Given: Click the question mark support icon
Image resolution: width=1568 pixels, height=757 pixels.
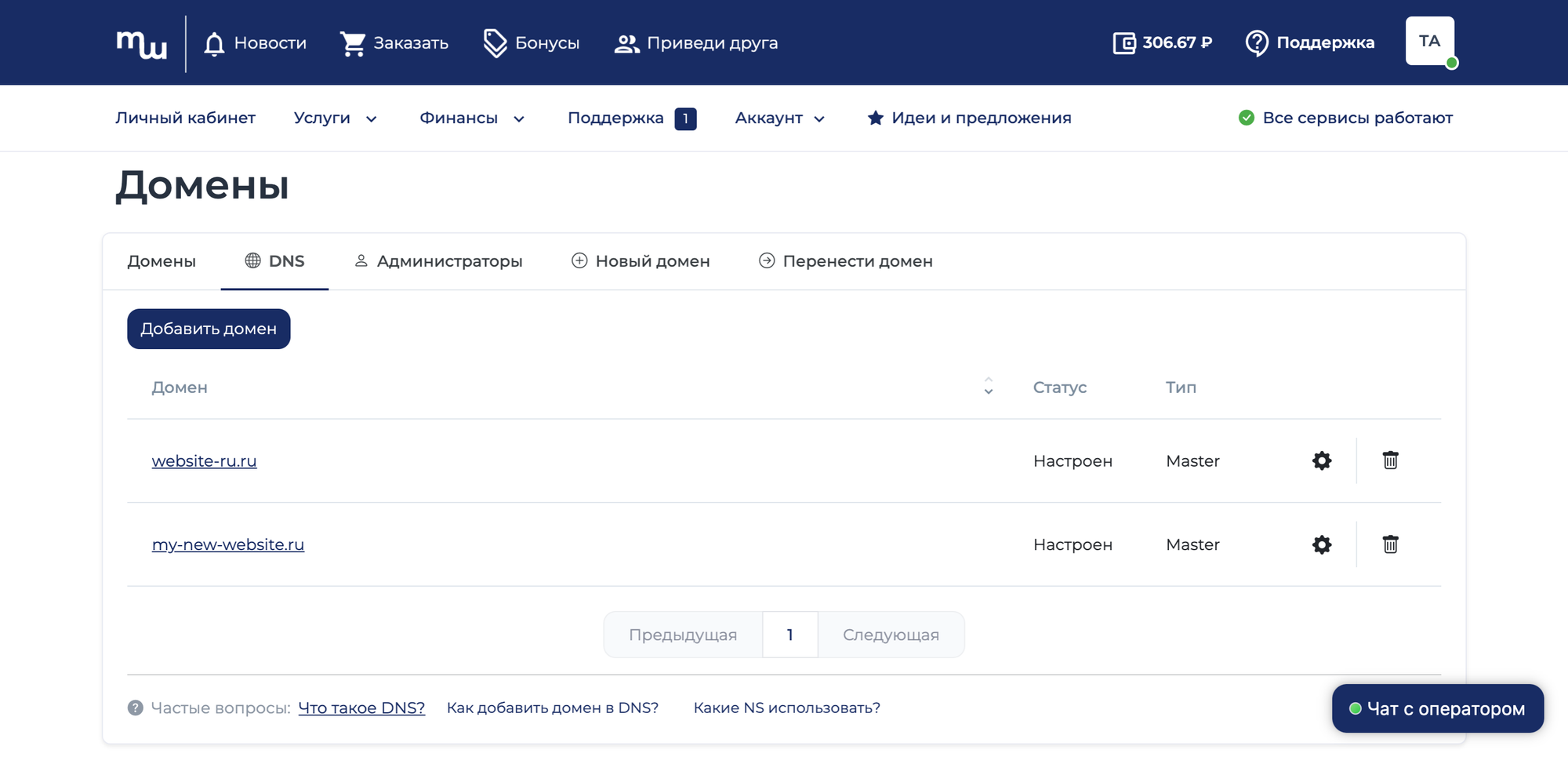Looking at the screenshot, I should pyautogui.click(x=1257, y=43).
